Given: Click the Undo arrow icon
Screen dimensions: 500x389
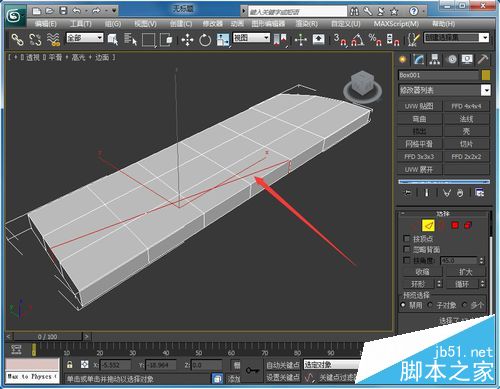Looking at the screenshot, I should [77, 11].
